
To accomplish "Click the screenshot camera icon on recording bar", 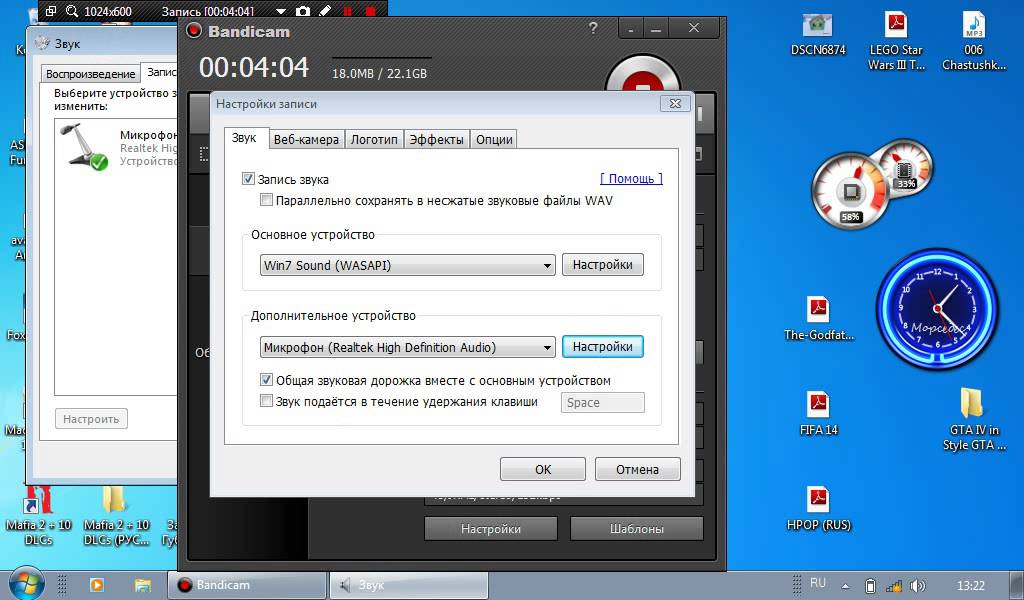I will click(x=302, y=10).
